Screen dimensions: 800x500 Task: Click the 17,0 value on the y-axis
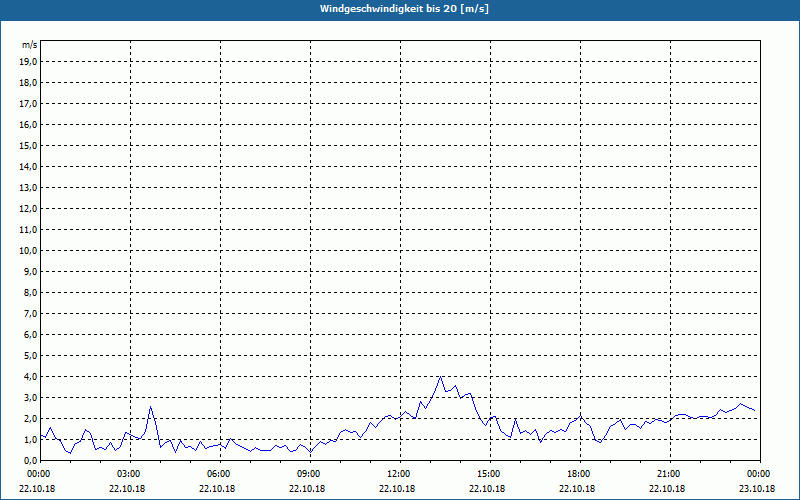(x=28, y=103)
